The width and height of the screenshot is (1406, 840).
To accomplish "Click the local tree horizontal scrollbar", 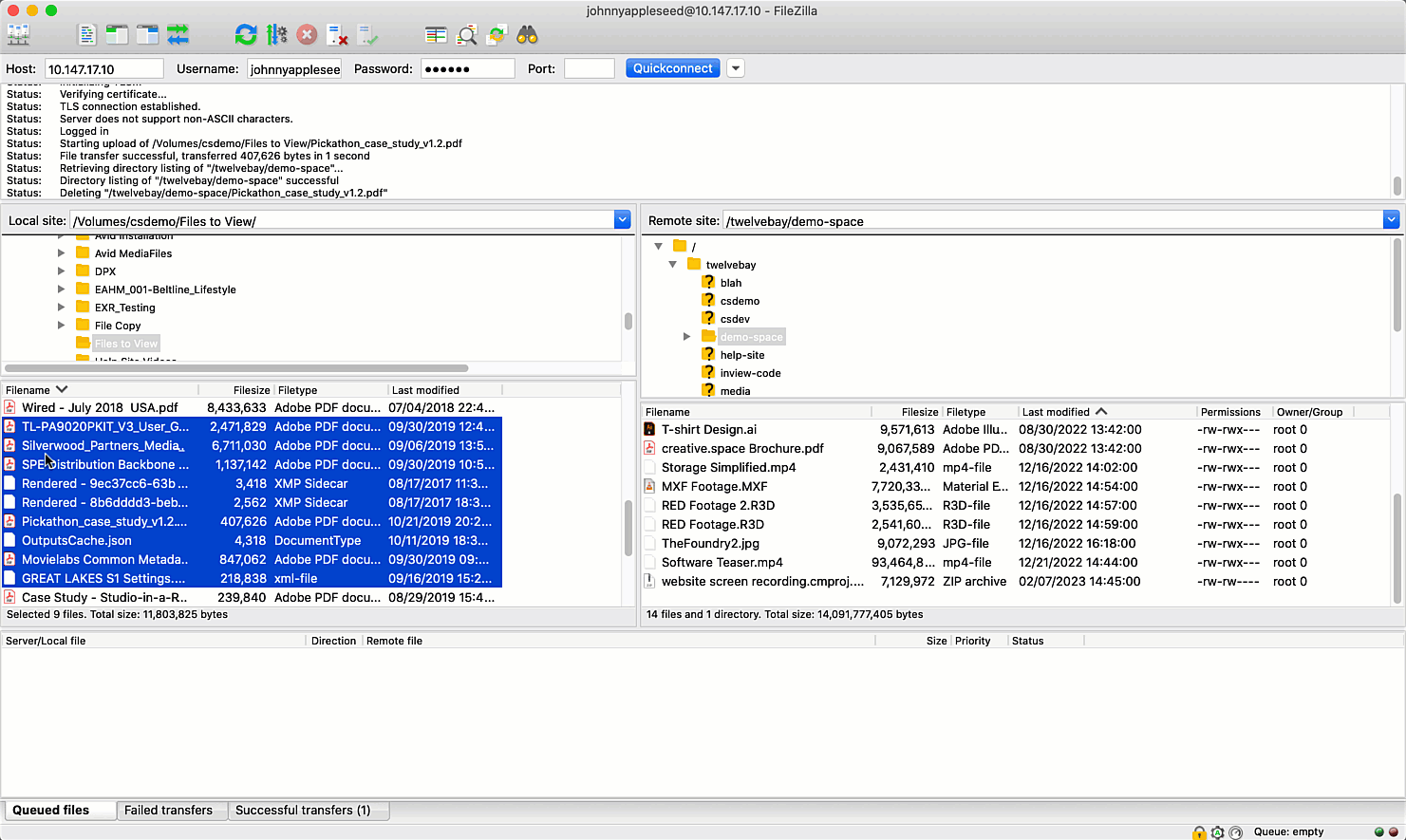I will point(236,368).
